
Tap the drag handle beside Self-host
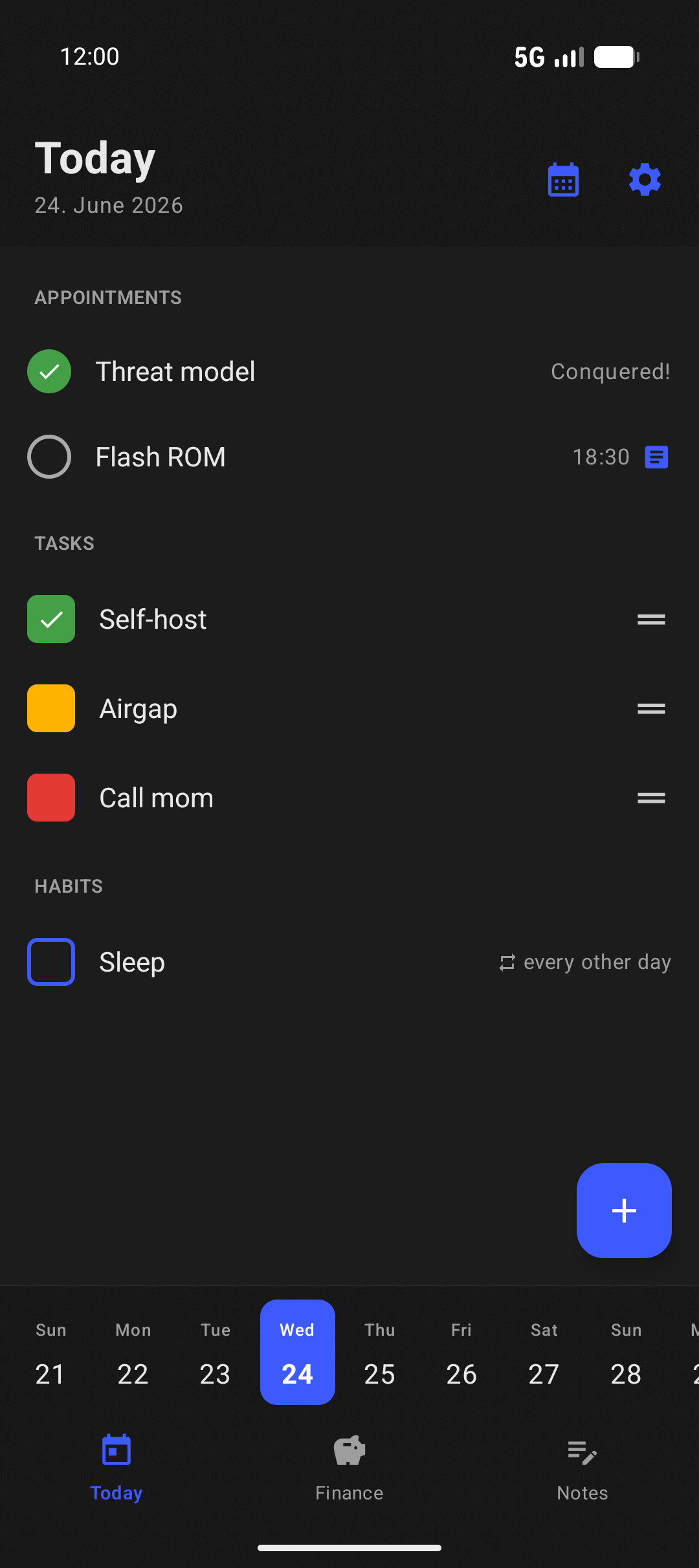click(x=651, y=620)
